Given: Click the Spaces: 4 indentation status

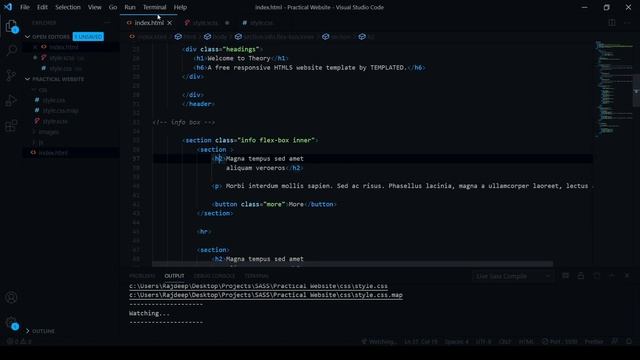Looking at the screenshot, I should (457, 342).
